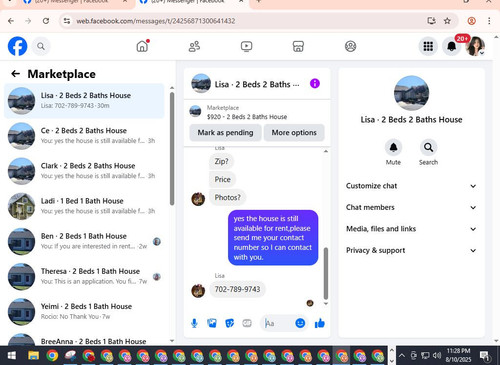View site information icon in address bar

tap(67, 21)
